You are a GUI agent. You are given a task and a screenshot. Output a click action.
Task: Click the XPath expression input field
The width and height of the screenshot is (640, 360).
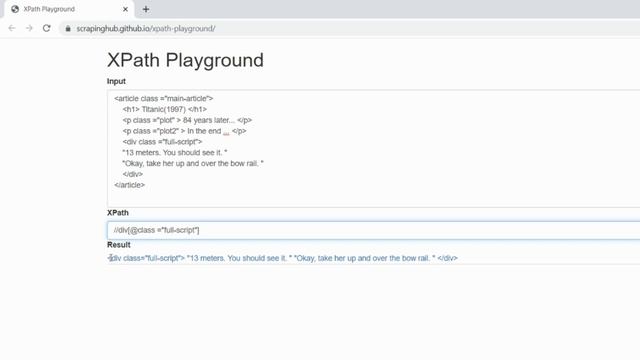click(373, 230)
